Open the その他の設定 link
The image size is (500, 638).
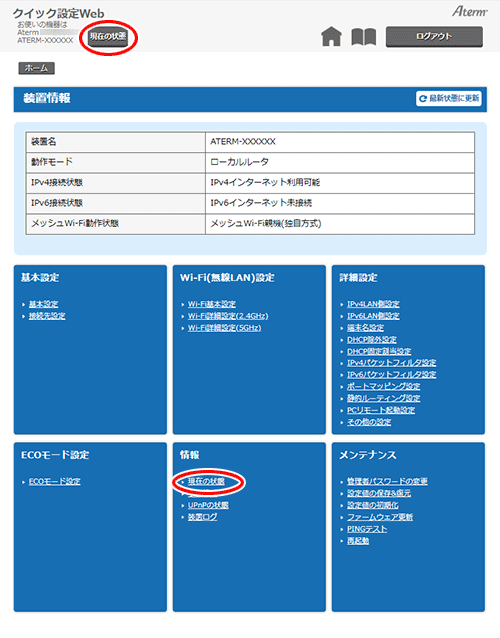coord(369,422)
